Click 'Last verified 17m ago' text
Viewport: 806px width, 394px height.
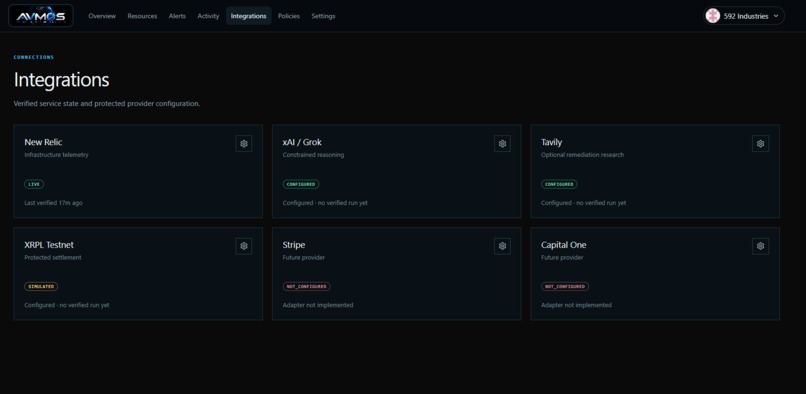pos(53,203)
